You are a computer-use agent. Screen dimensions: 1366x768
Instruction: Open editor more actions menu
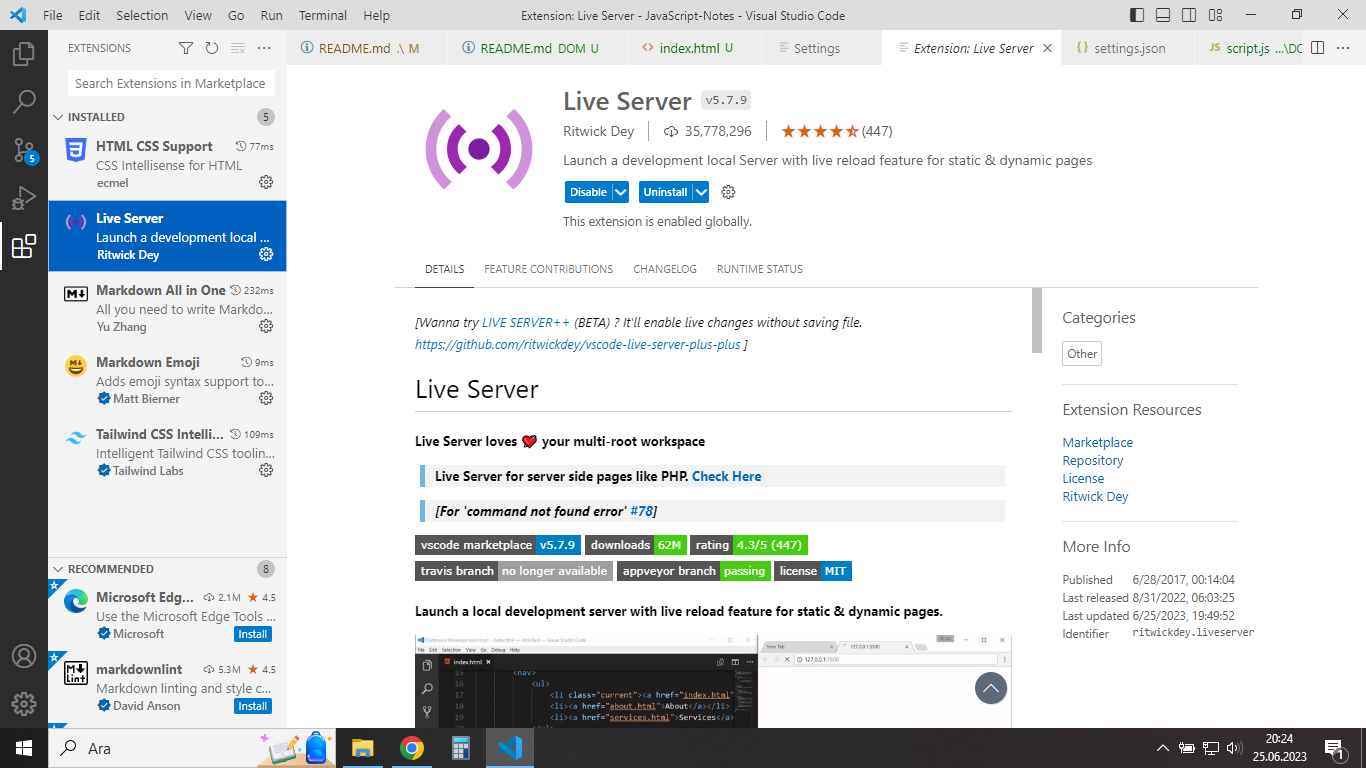tap(1344, 48)
